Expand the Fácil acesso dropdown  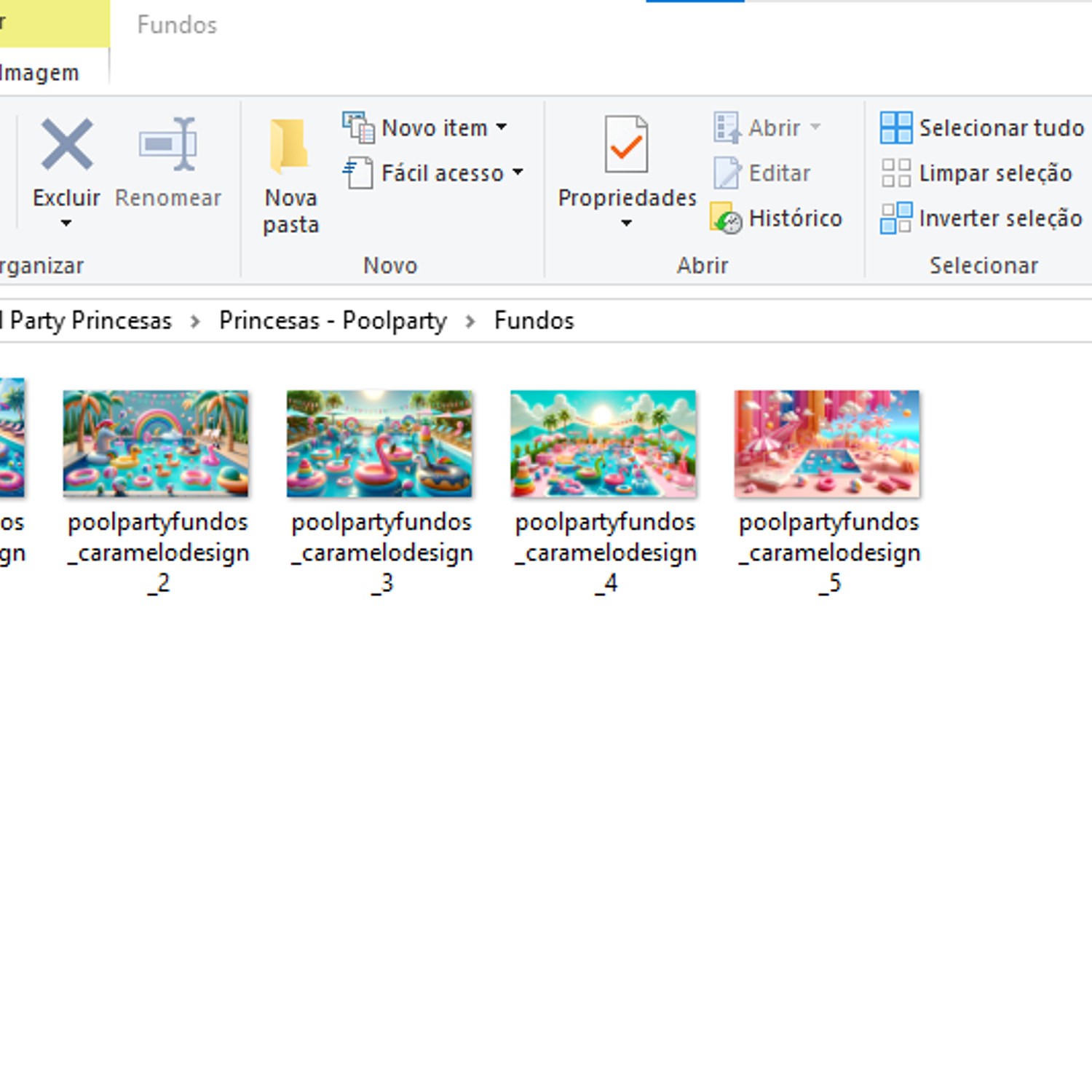pos(518,173)
